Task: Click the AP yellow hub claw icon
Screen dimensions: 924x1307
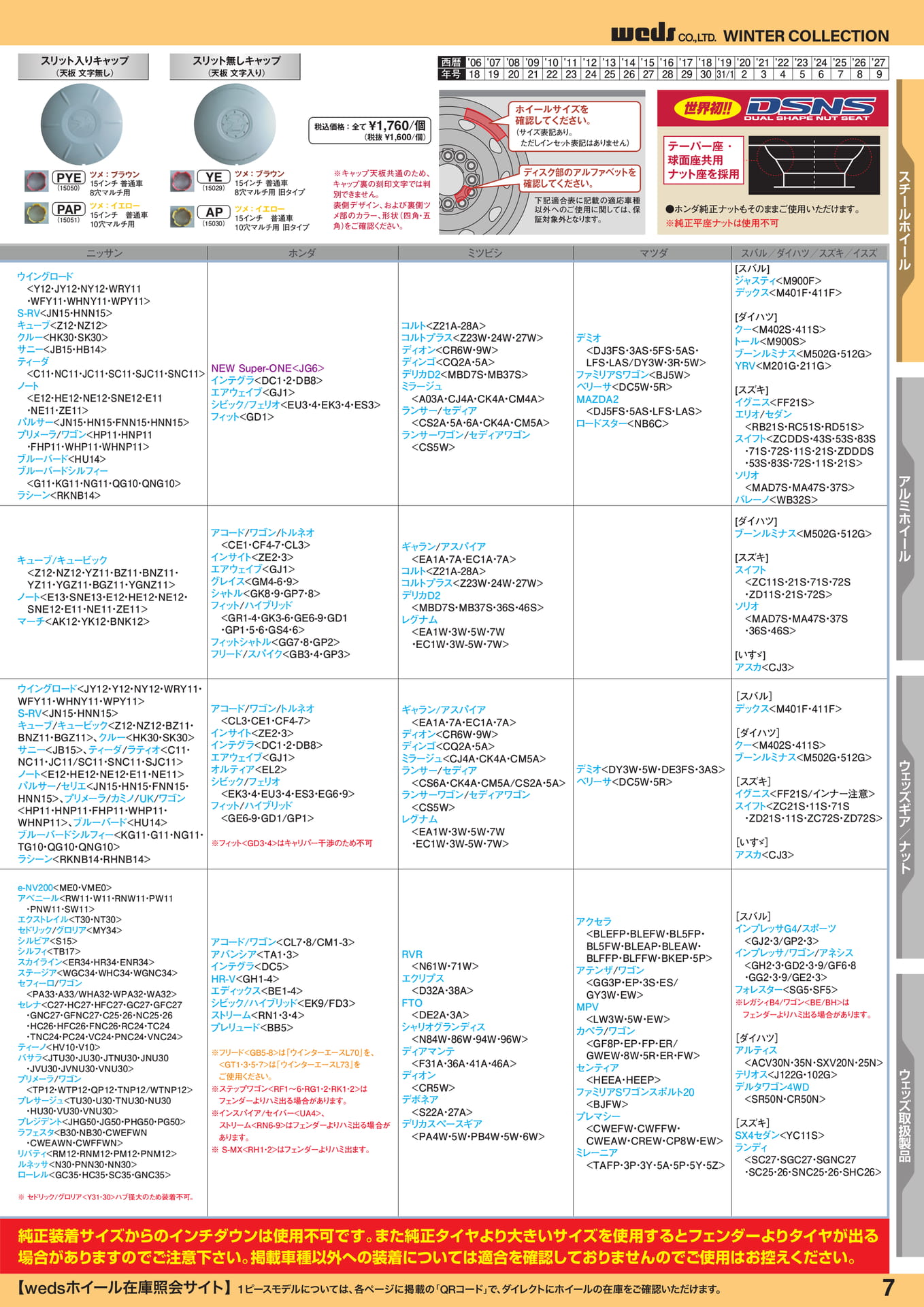Action: tap(181, 217)
